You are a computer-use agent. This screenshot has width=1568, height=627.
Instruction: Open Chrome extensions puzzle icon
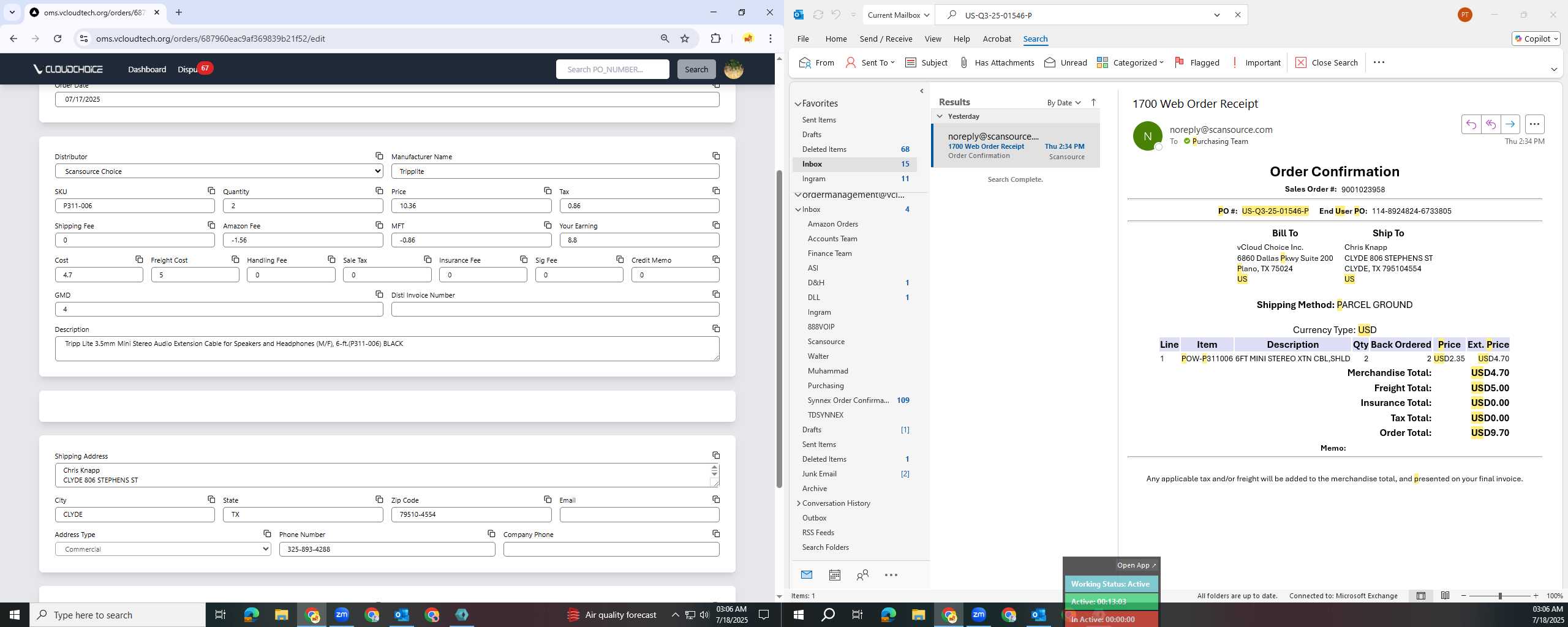[715, 39]
